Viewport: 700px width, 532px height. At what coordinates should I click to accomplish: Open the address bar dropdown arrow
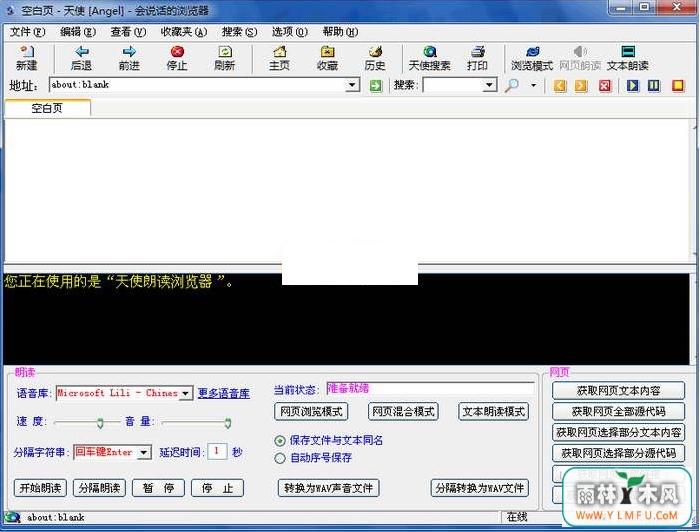pyautogui.click(x=352, y=84)
